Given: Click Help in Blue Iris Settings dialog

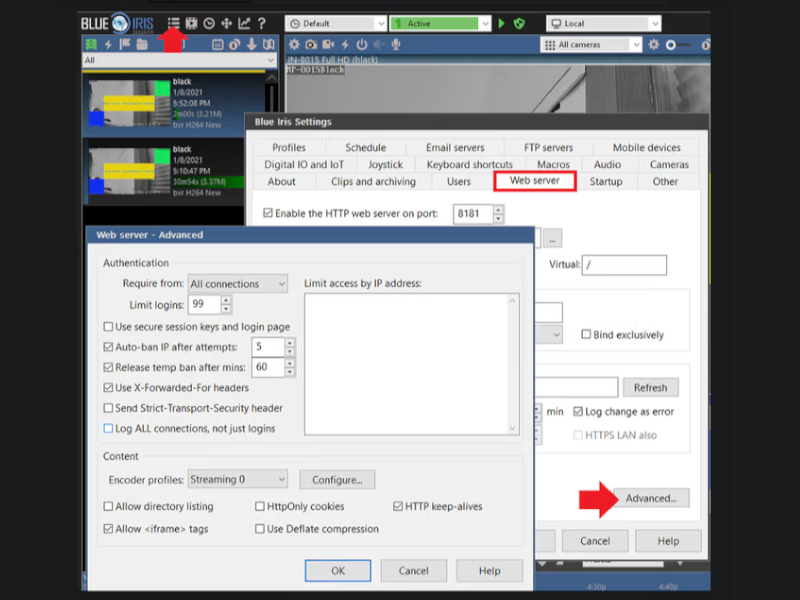Looking at the screenshot, I should coord(668,541).
